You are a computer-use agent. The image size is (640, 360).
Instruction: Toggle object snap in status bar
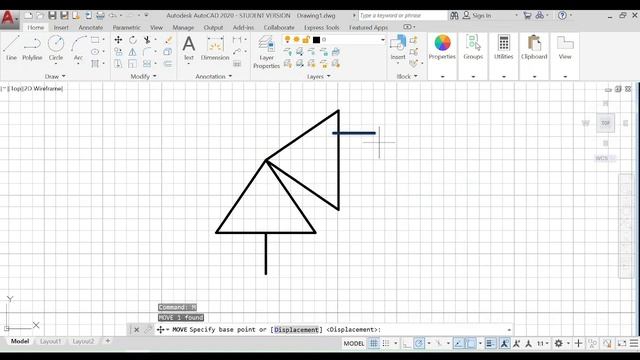471,344
